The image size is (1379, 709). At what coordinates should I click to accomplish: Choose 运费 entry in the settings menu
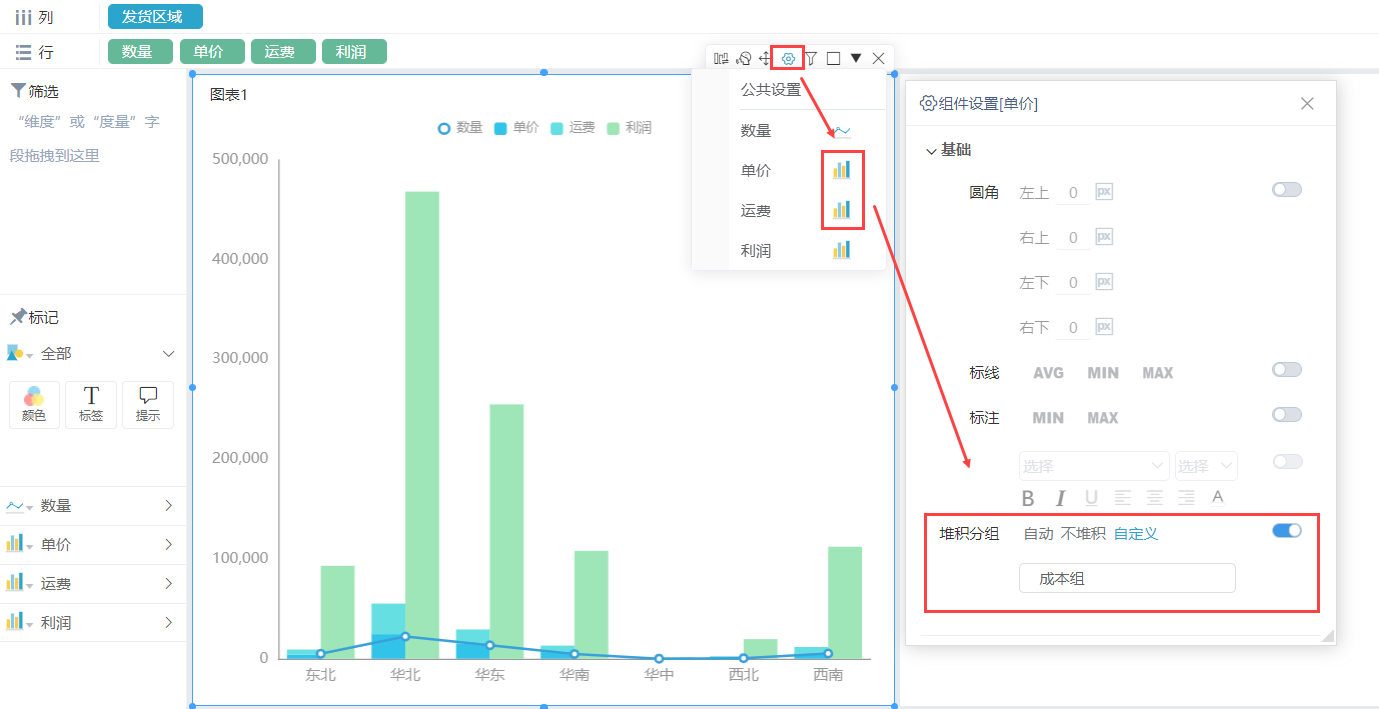(x=756, y=211)
